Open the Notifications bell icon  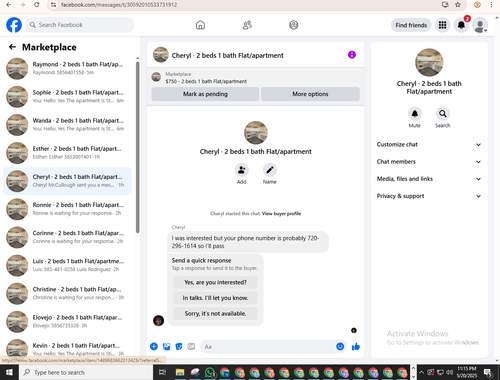coord(461,25)
